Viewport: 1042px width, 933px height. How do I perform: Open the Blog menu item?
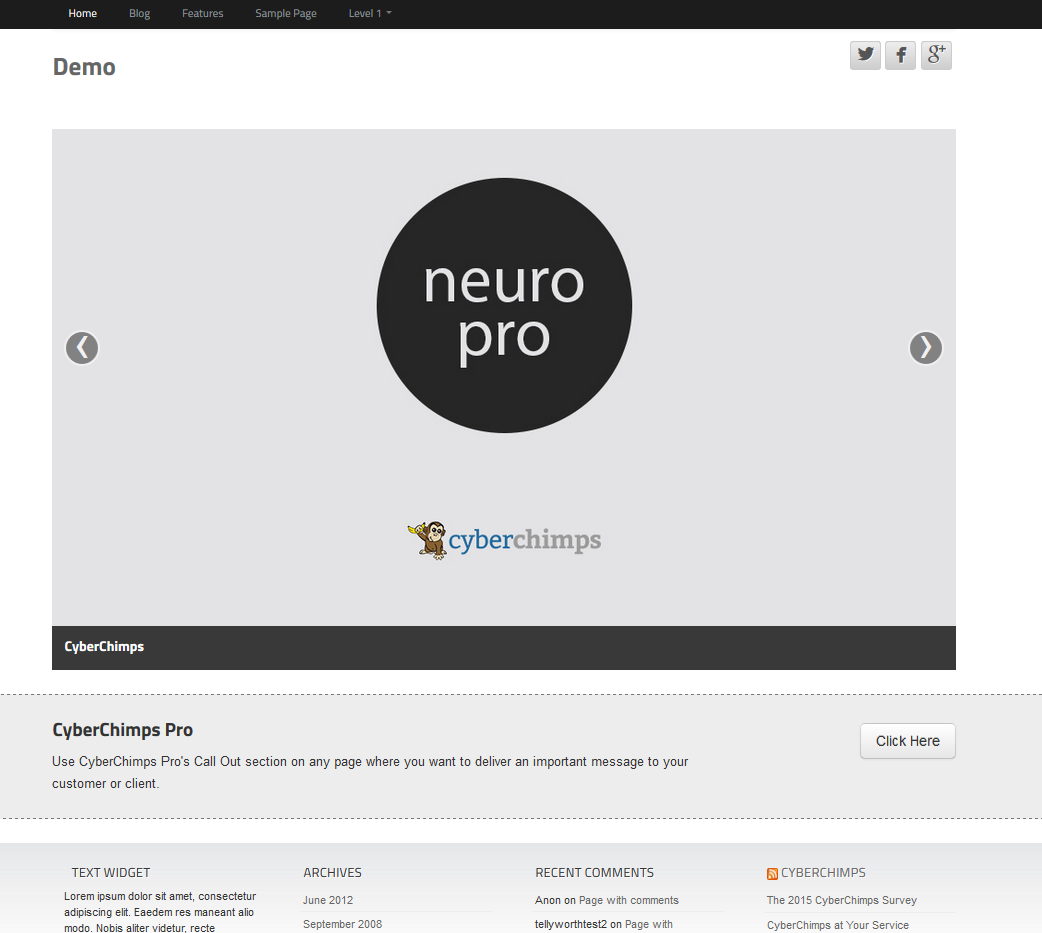(x=140, y=13)
